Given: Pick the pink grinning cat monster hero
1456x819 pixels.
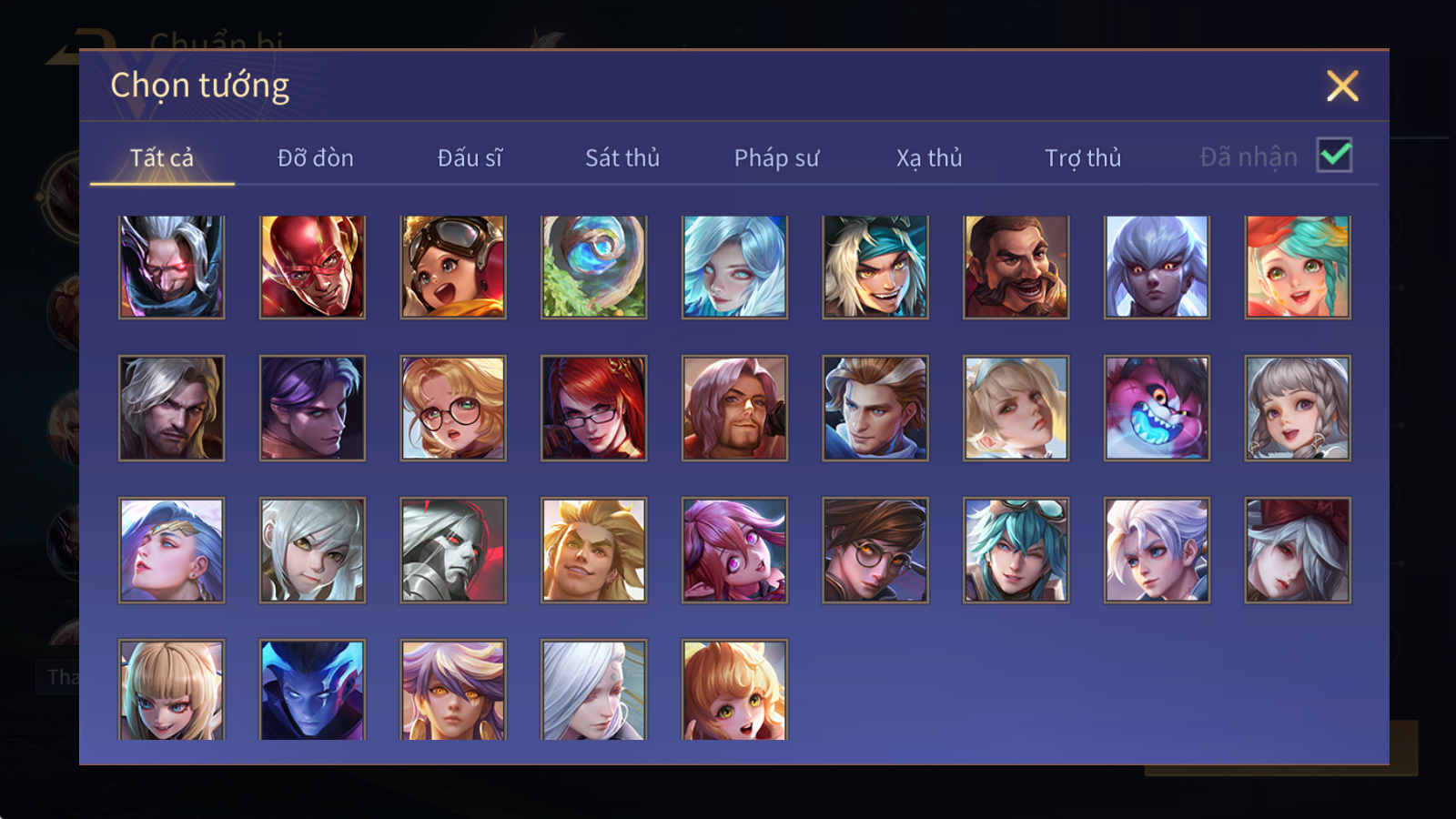Looking at the screenshot, I should (1157, 408).
